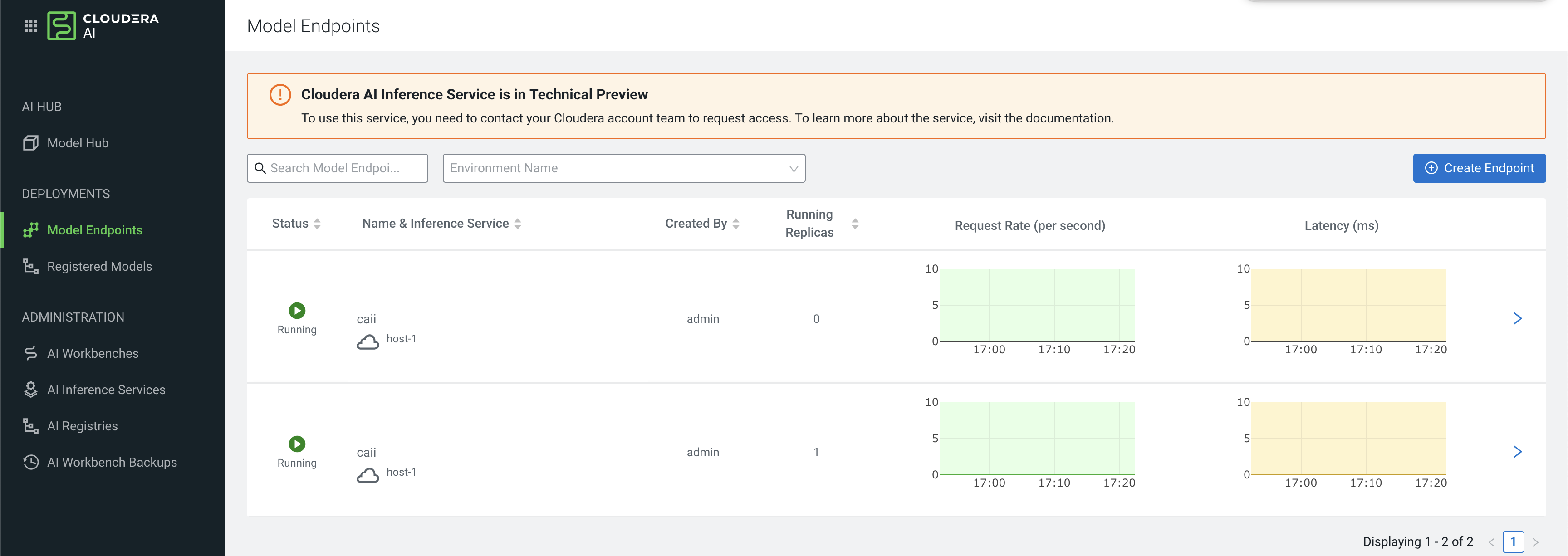The image size is (1568, 556).
Task: Click the Search Model Endpoints field
Action: pos(337,168)
